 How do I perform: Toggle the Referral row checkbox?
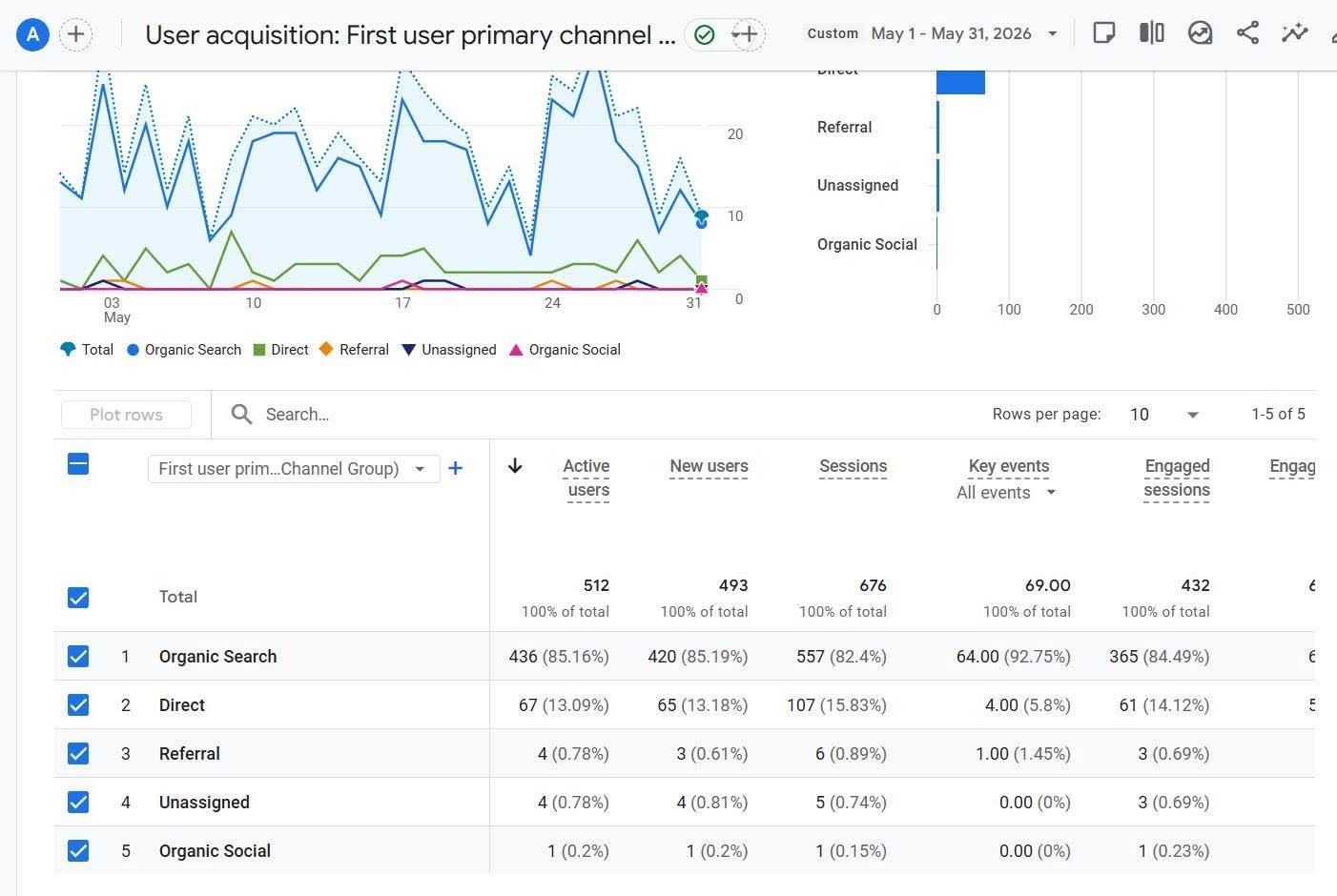click(x=78, y=754)
